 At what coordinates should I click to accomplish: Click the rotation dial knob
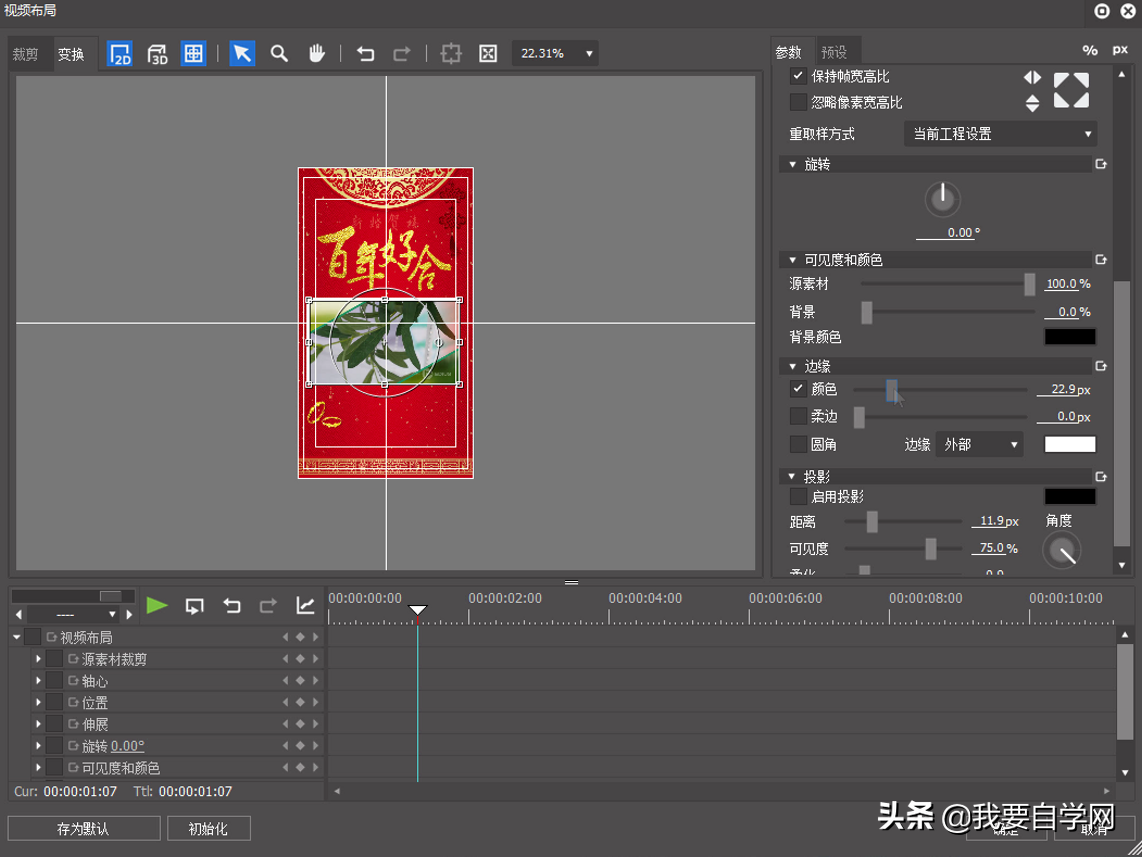click(942, 199)
